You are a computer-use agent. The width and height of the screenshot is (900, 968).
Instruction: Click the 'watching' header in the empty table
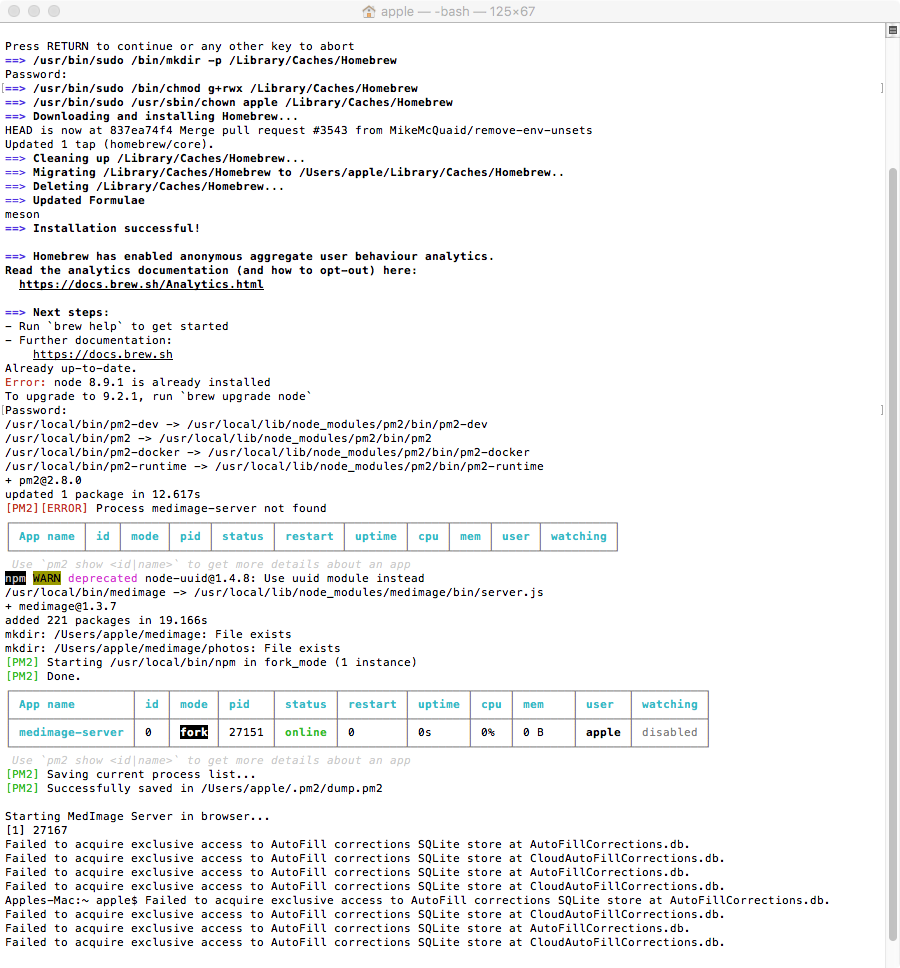pyautogui.click(x=578, y=536)
